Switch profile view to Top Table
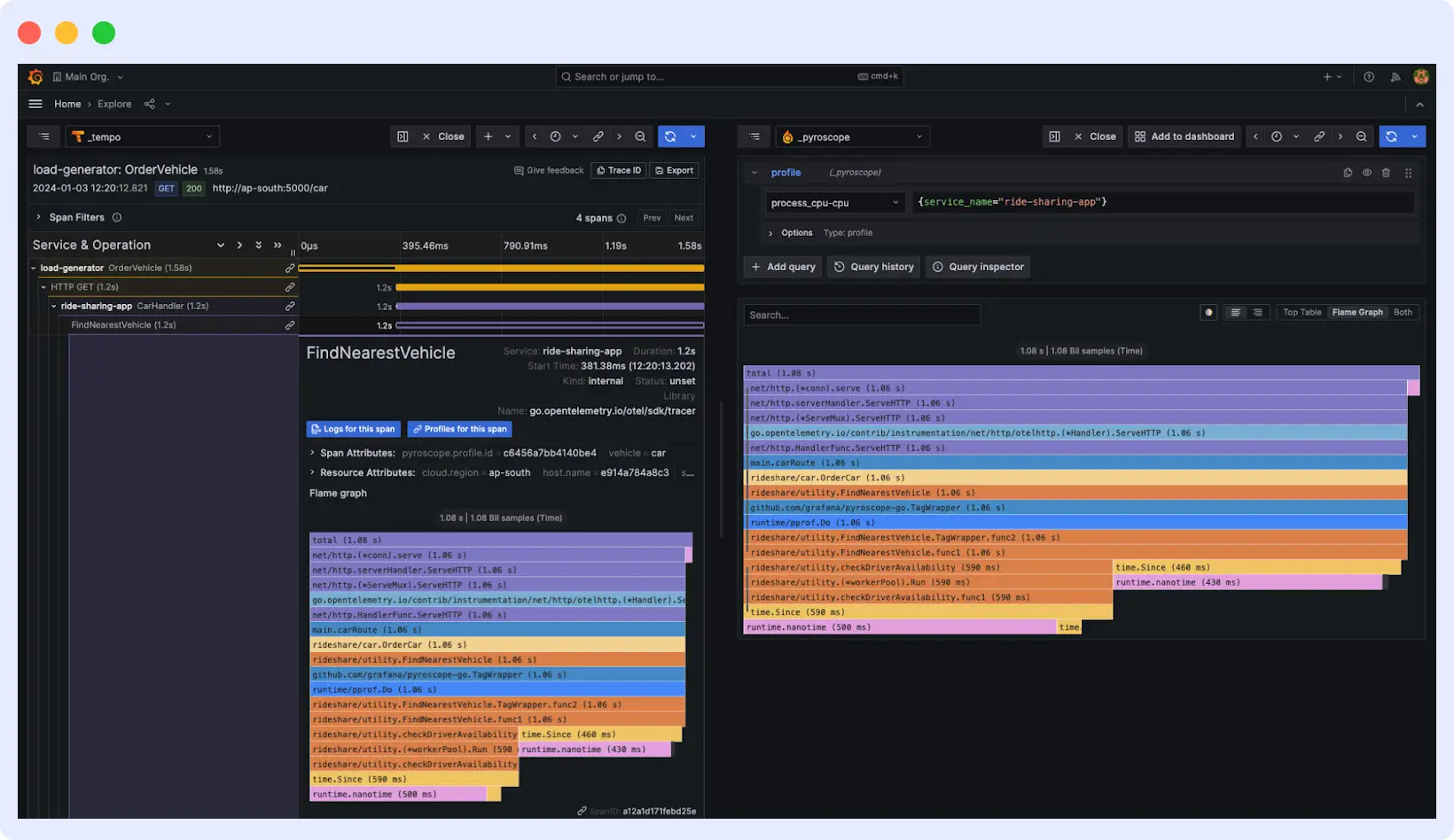Image resolution: width=1454 pixels, height=840 pixels. [1301, 312]
